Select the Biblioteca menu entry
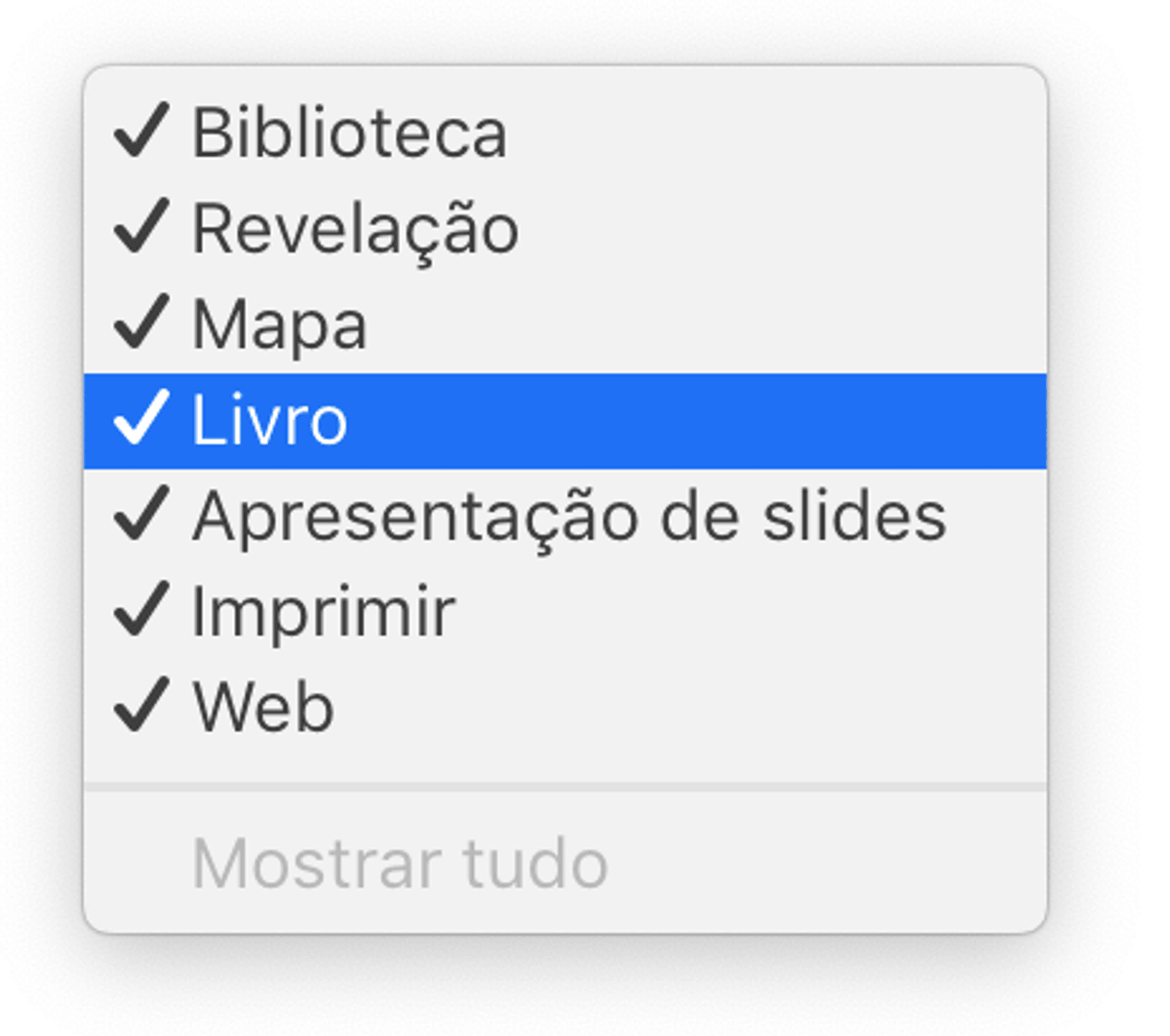Viewport: 1170px width, 1036px height. (565, 133)
